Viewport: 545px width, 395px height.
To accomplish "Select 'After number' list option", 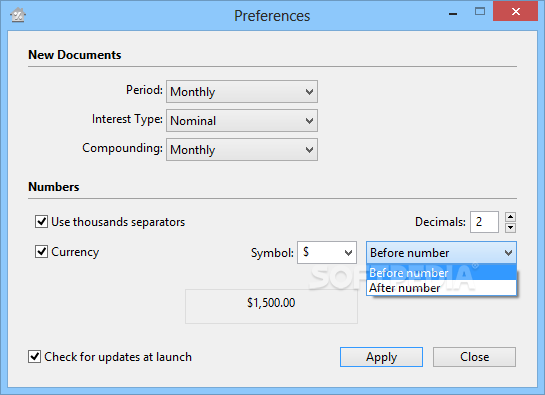I will click(x=441, y=288).
